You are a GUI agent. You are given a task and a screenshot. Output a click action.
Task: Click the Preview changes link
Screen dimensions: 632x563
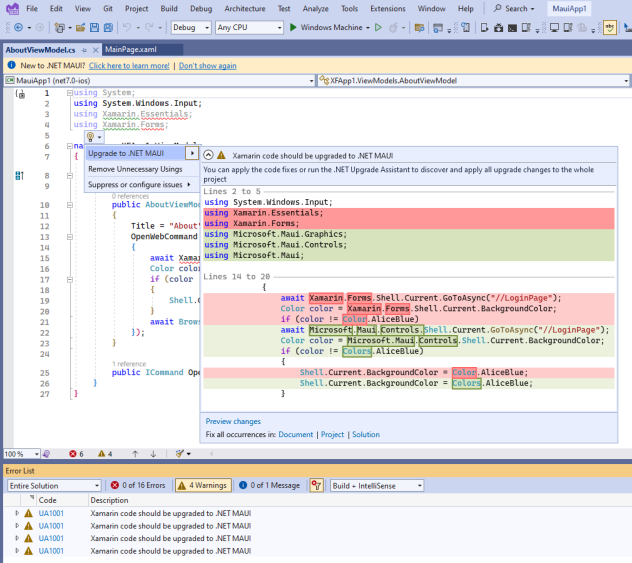[x=233, y=421]
